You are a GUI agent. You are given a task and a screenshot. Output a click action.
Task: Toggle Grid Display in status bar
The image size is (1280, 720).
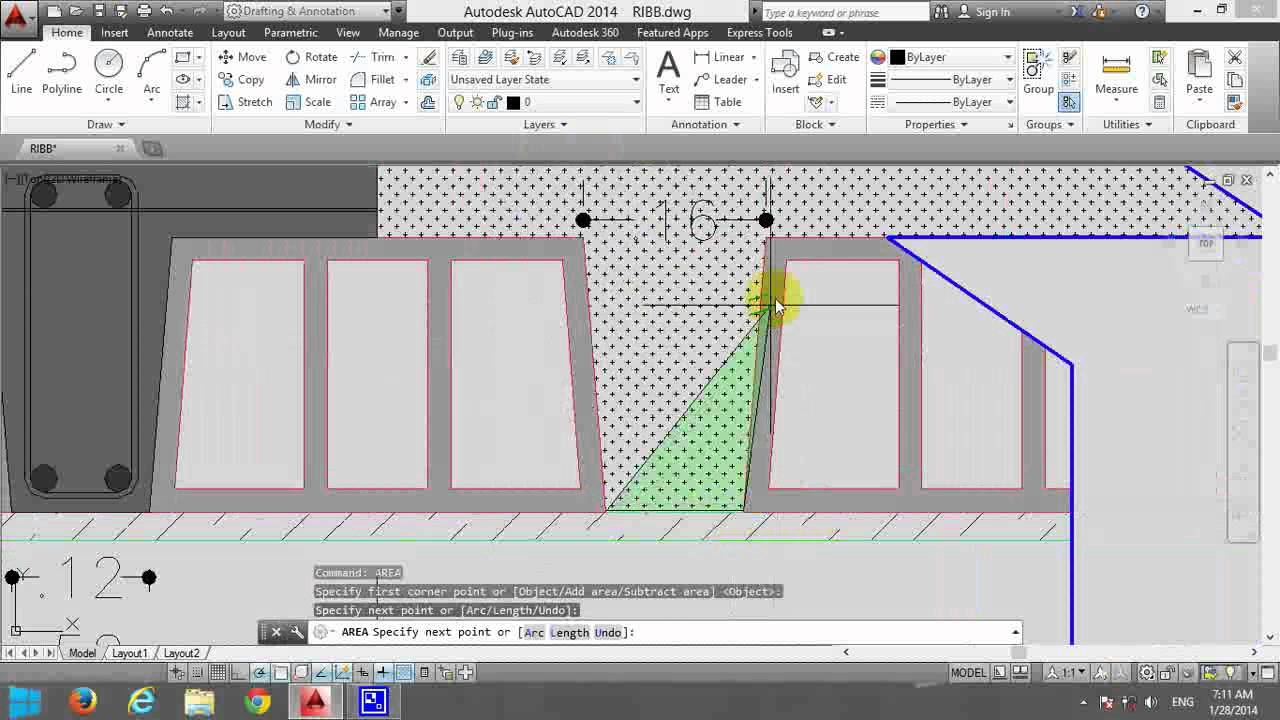click(x=218, y=673)
